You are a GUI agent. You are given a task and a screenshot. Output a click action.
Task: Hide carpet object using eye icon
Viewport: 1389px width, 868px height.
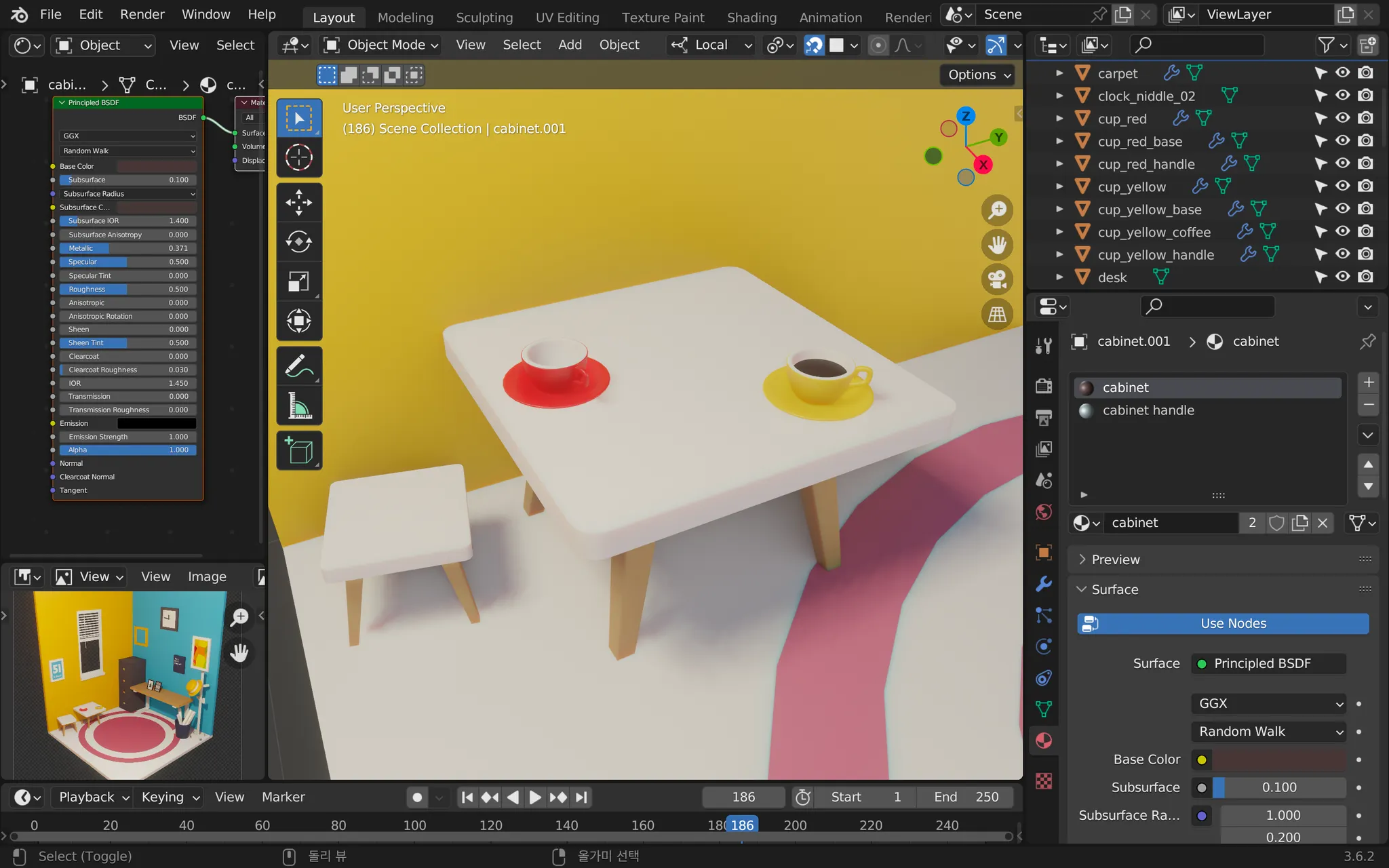[x=1343, y=73]
